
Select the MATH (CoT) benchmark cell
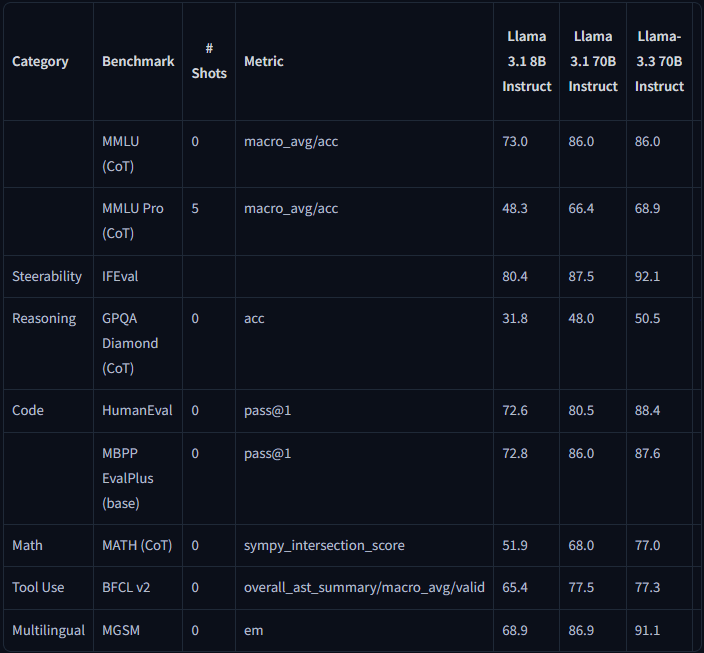[137, 545]
